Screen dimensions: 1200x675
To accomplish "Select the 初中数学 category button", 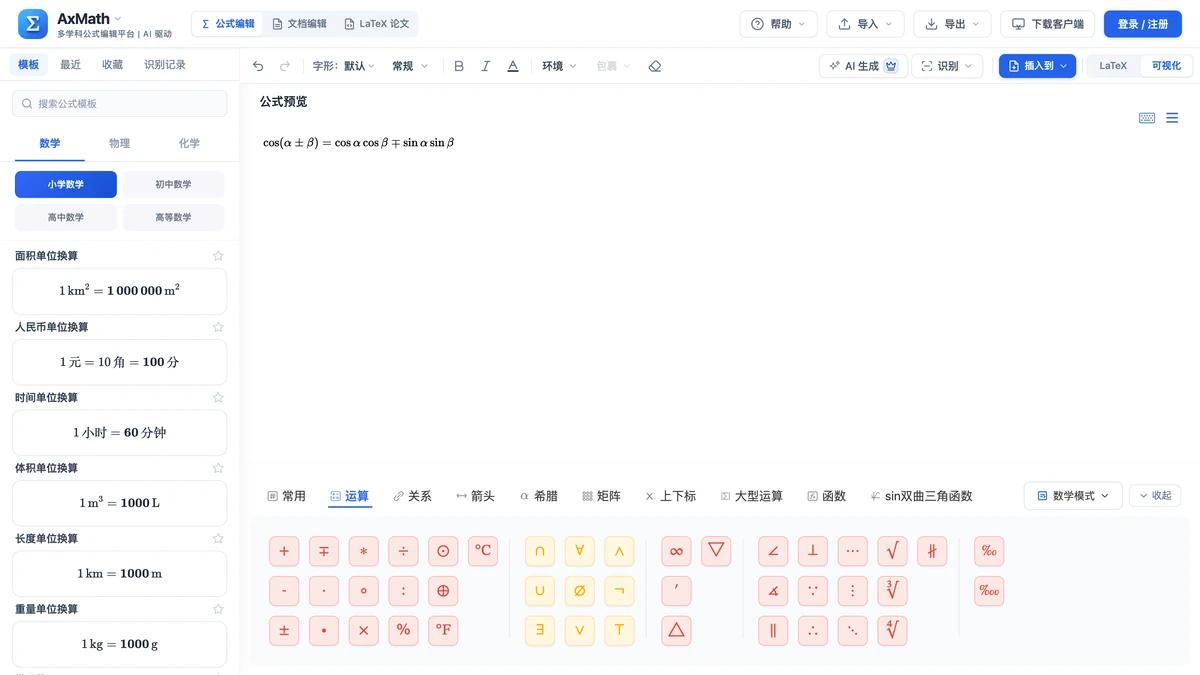I will [x=173, y=184].
